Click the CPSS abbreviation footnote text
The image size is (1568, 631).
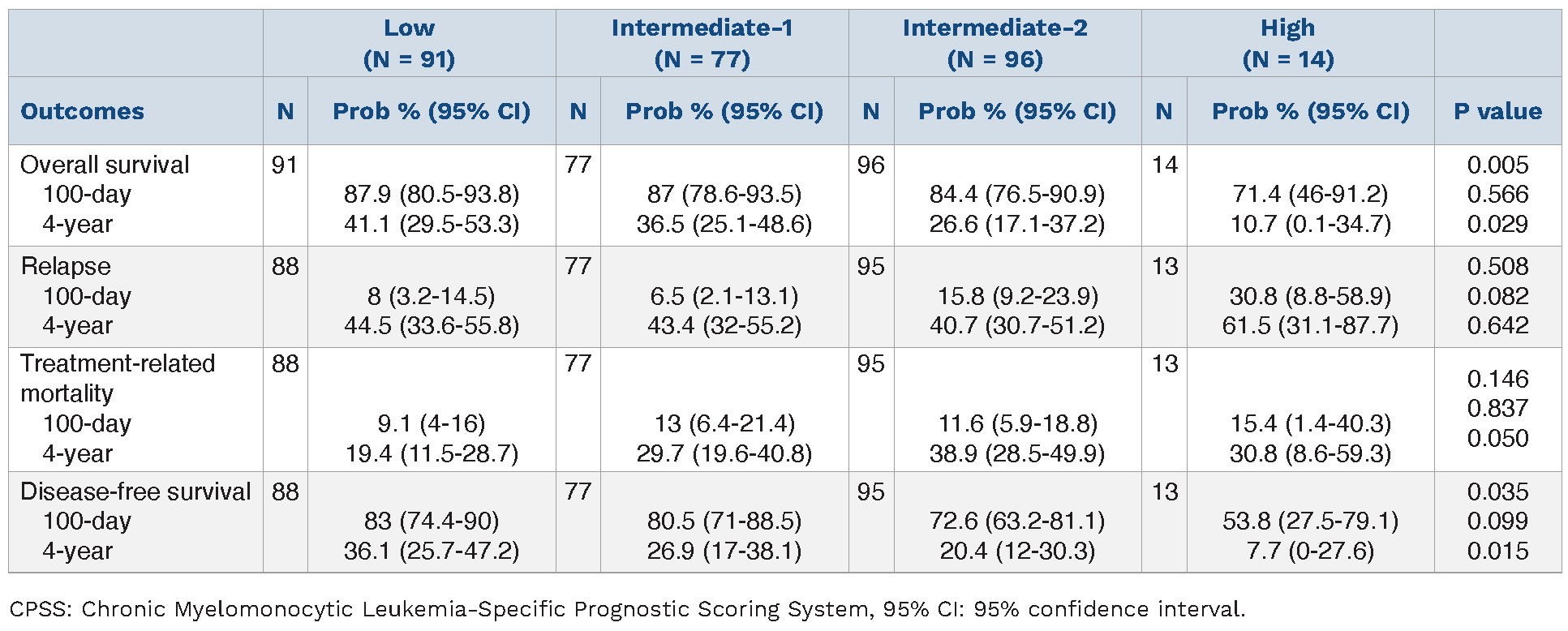click(x=626, y=609)
